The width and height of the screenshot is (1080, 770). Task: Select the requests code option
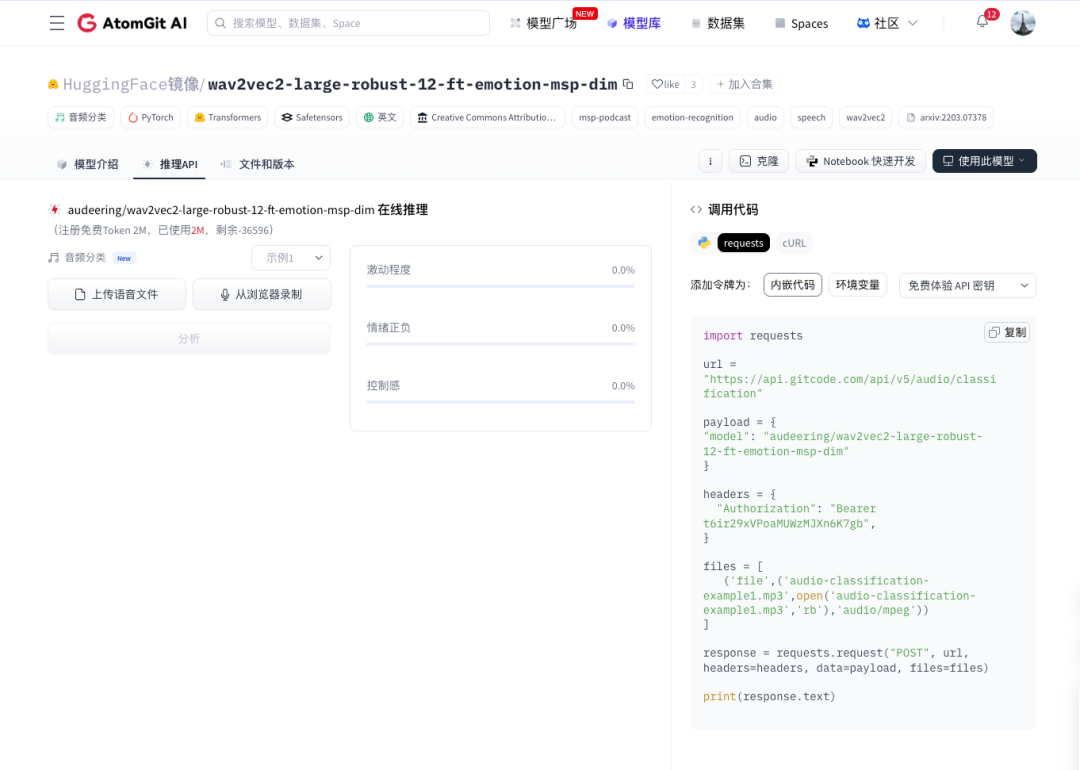pyautogui.click(x=743, y=242)
